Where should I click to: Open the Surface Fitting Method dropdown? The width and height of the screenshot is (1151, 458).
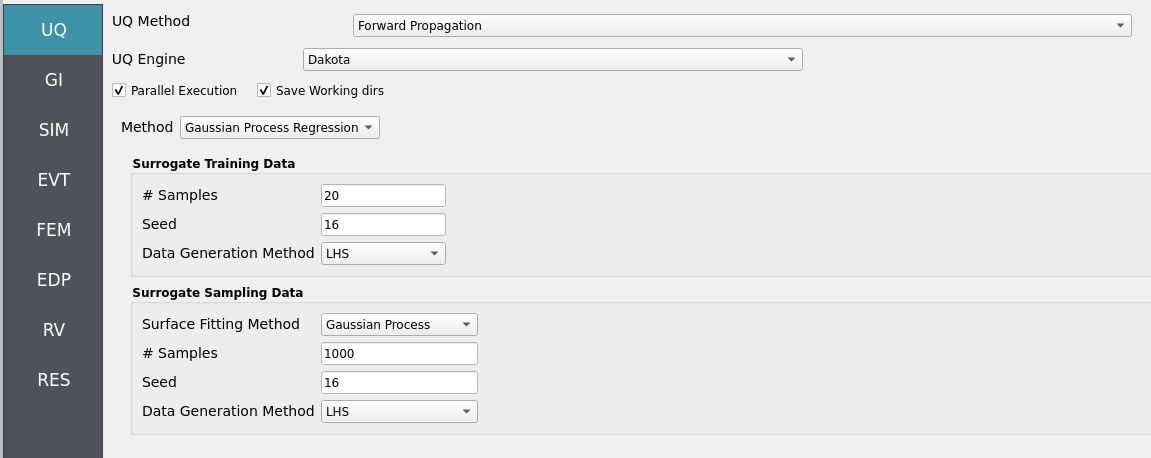pyautogui.click(x=399, y=324)
